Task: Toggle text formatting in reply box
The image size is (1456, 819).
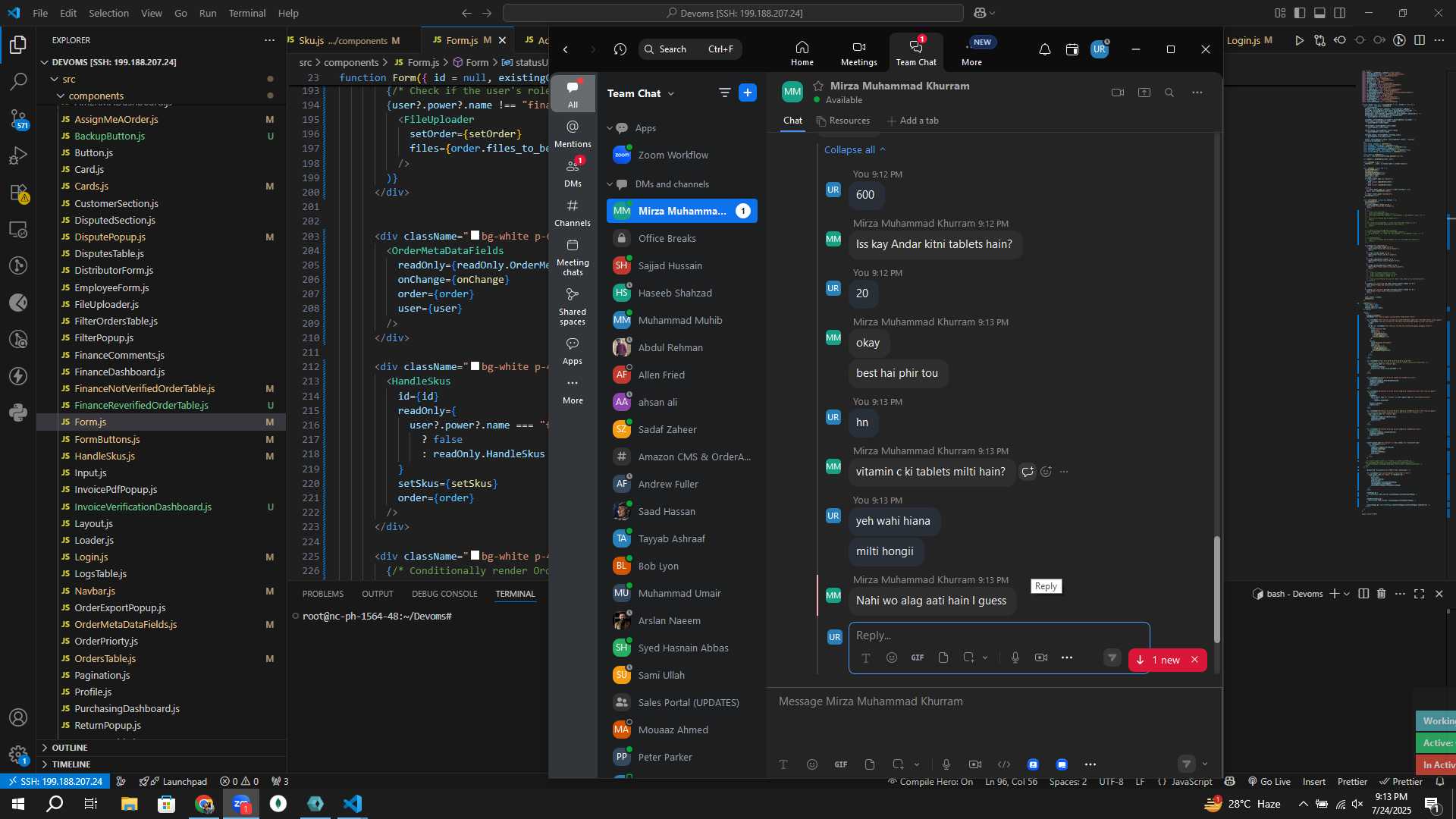Action: [x=865, y=657]
